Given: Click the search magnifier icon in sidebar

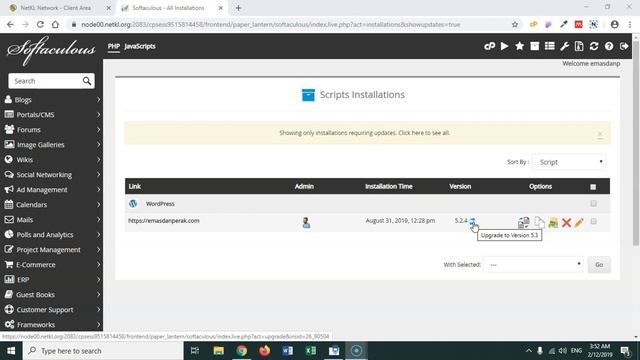Looking at the screenshot, I should (87, 81).
